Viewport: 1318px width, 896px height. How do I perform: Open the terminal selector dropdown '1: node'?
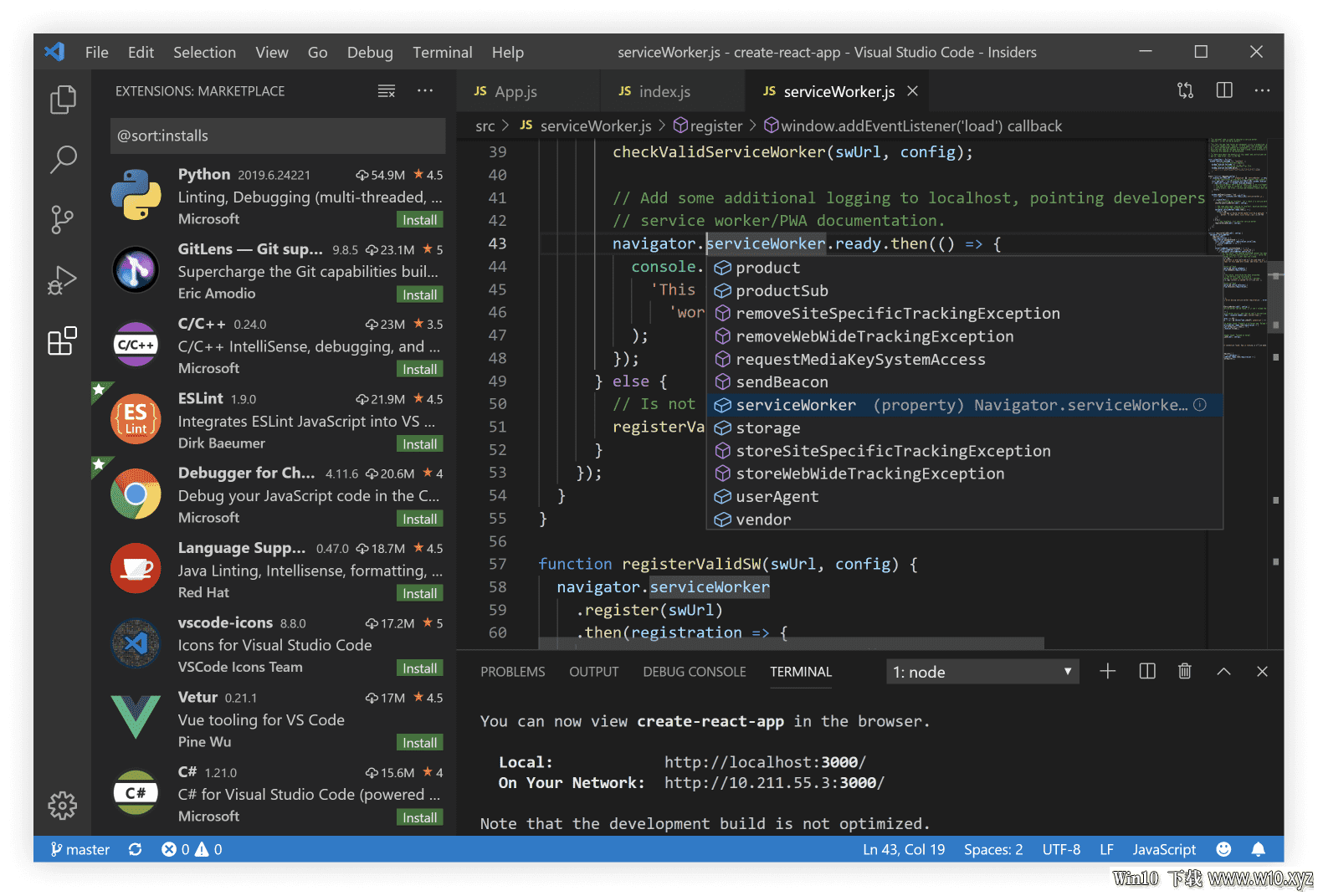[x=982, y=672]
